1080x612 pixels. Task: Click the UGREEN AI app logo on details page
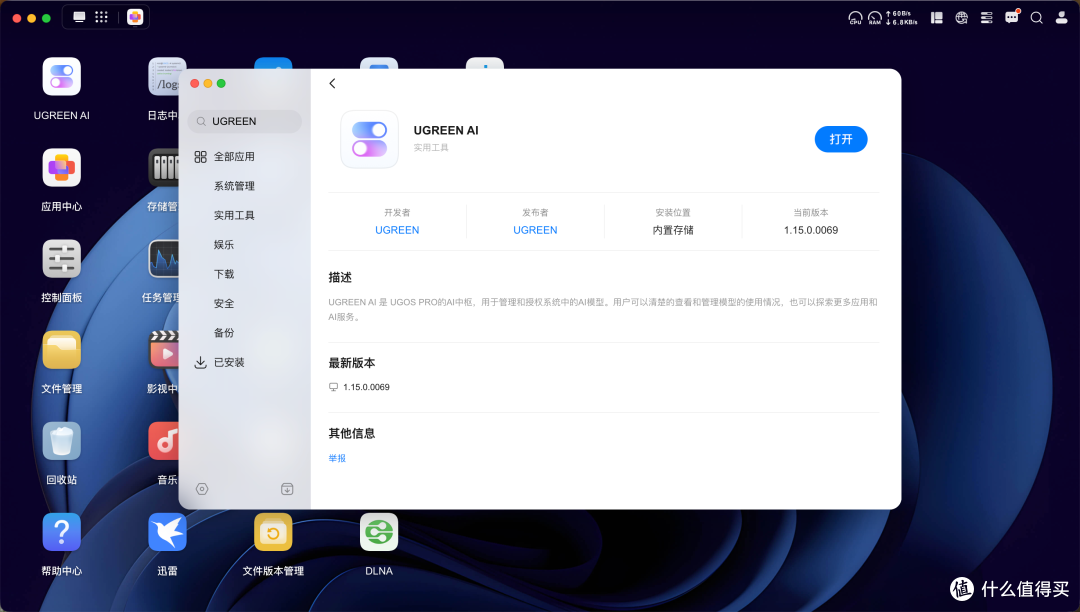click(370, 139)
